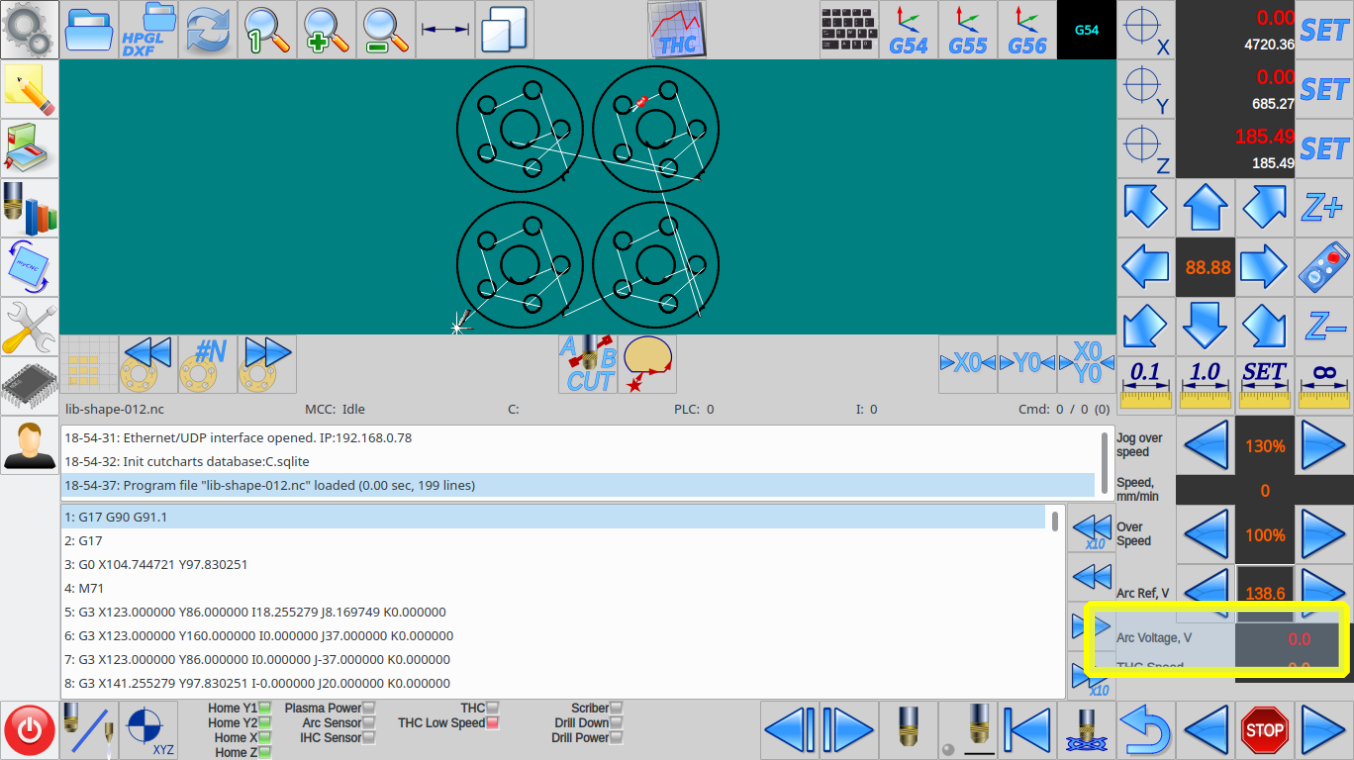Toggle the Plasma Power indicator
The width and height of the screenshot is (1354, 760).
coord(369,708)
